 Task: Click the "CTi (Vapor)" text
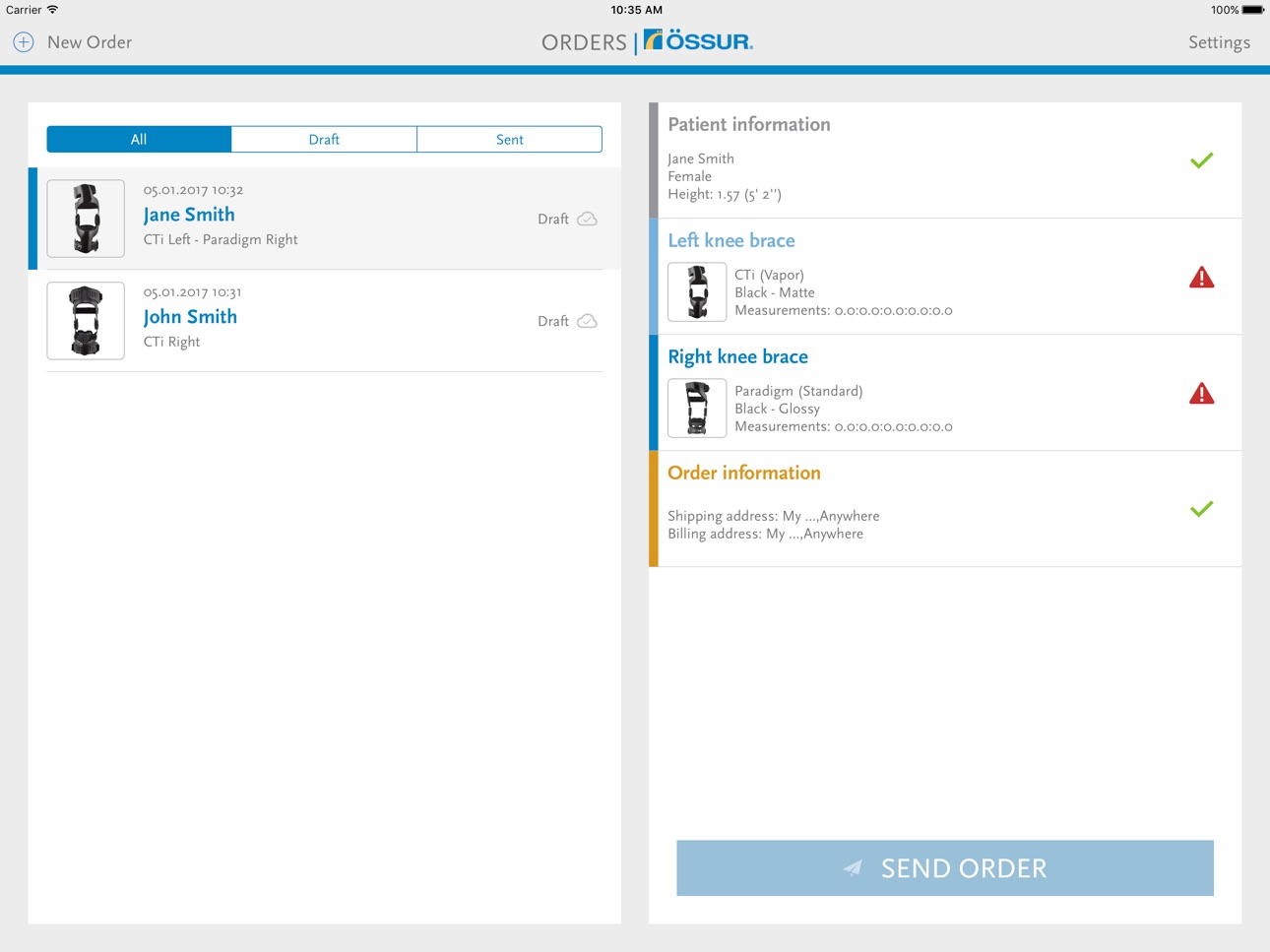770,275
